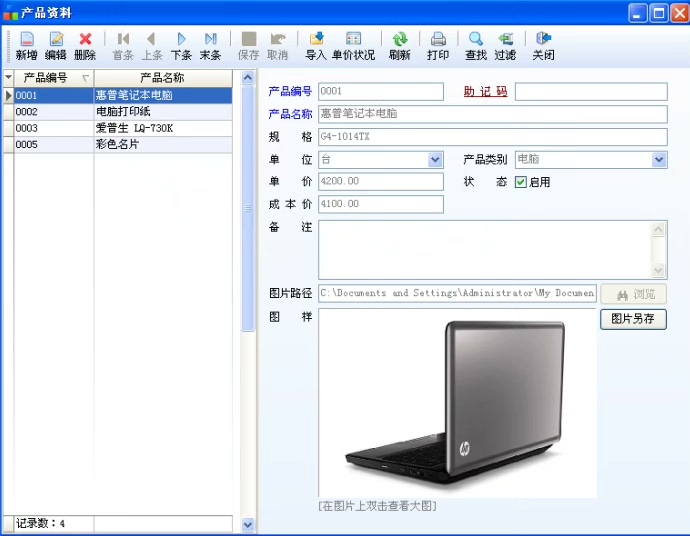Image resolution: width=690 pixels, height=536 pixels.
Task: Select the 0005 product code cell
Action: [x=54, y=144]
